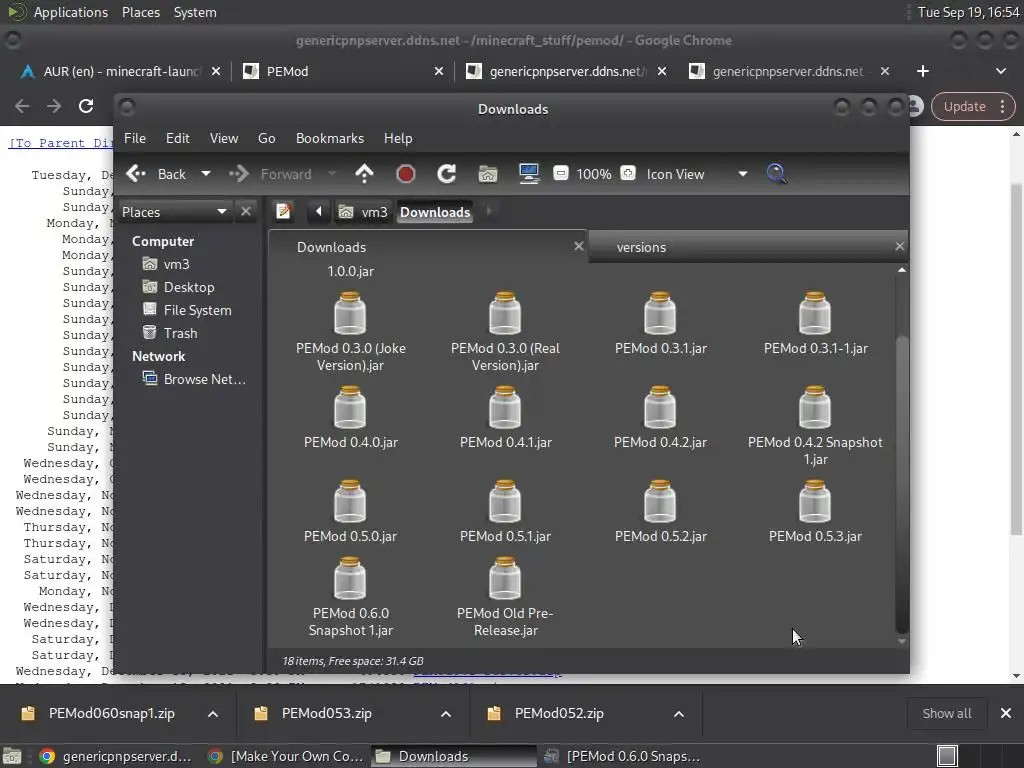Screen dimensions: 1024x768
Task: Open the Computer toolbar icon
Action: tap(528, 174)
